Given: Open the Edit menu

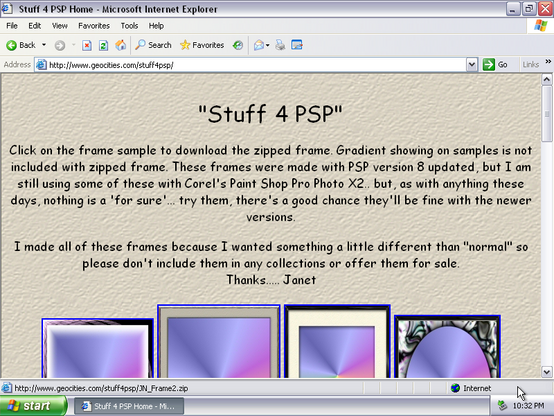Looking at the screenshot, I should tap(35, 26).
